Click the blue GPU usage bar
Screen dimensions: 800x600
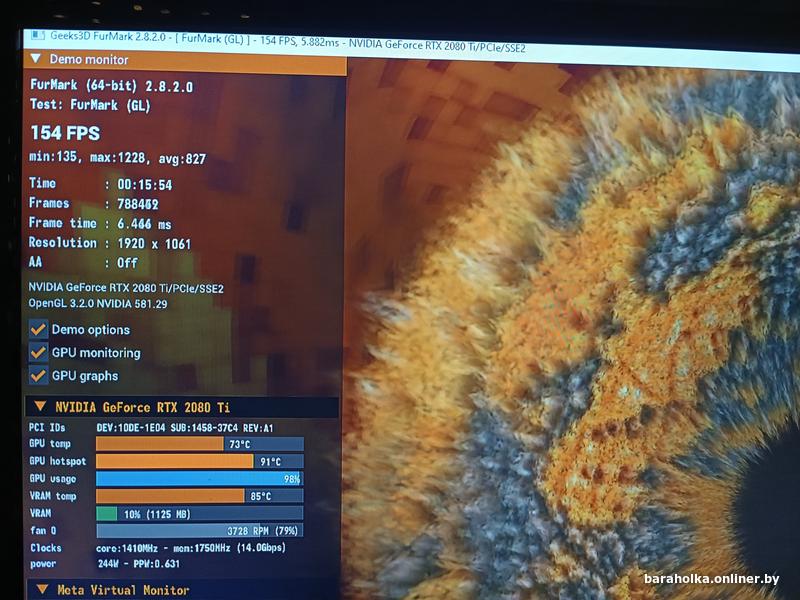pyautogui.click(x=198, y=479)
